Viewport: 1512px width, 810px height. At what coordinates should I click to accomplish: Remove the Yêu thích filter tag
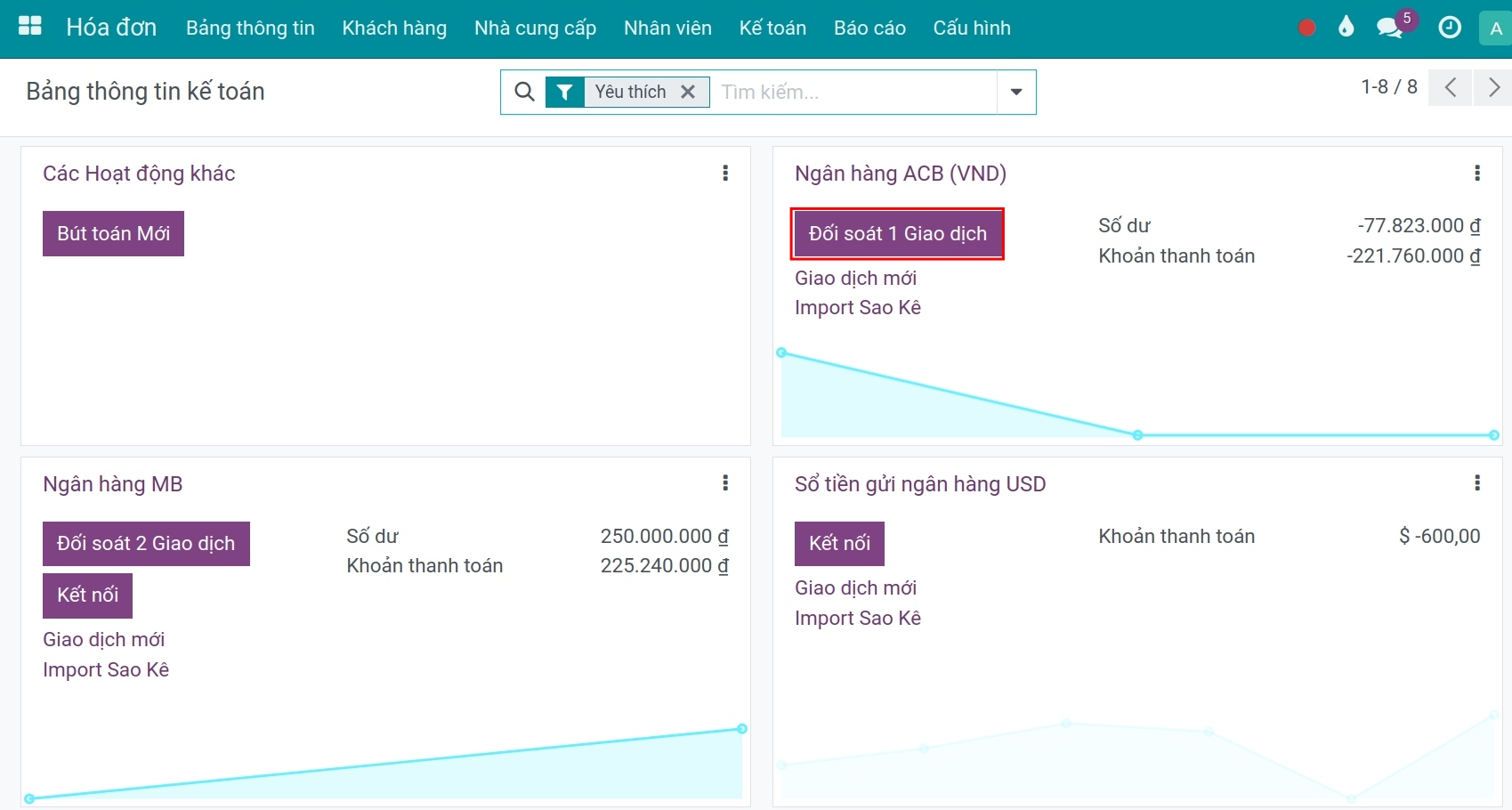(x=688, y=92)
